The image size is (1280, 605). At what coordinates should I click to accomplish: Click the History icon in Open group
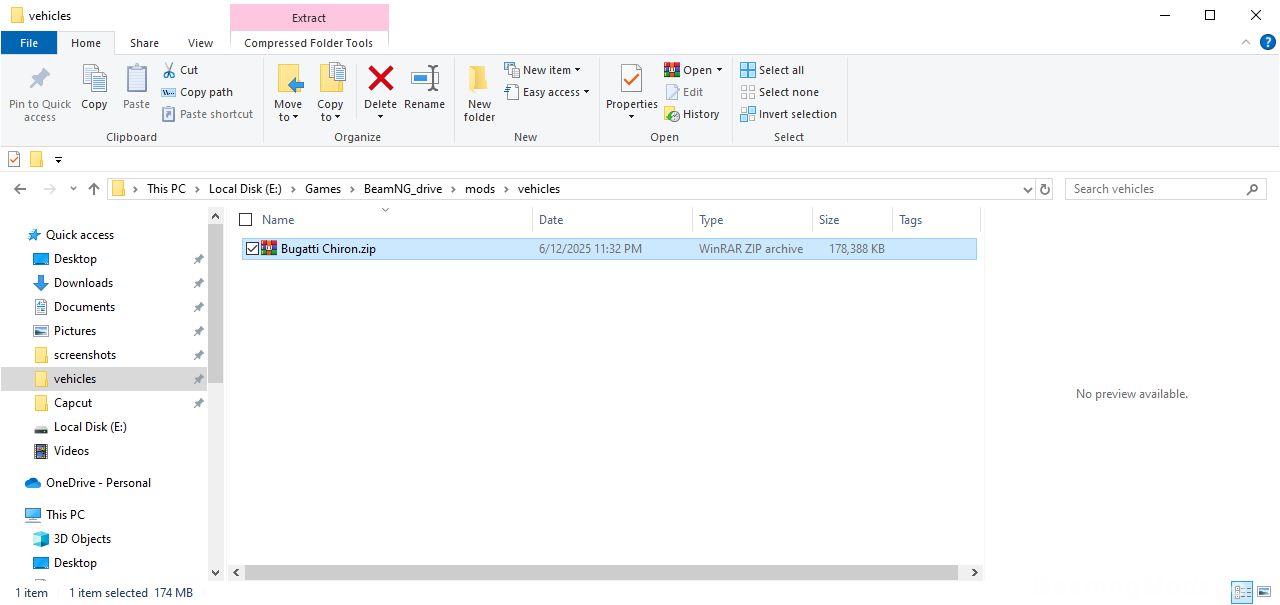673,114
